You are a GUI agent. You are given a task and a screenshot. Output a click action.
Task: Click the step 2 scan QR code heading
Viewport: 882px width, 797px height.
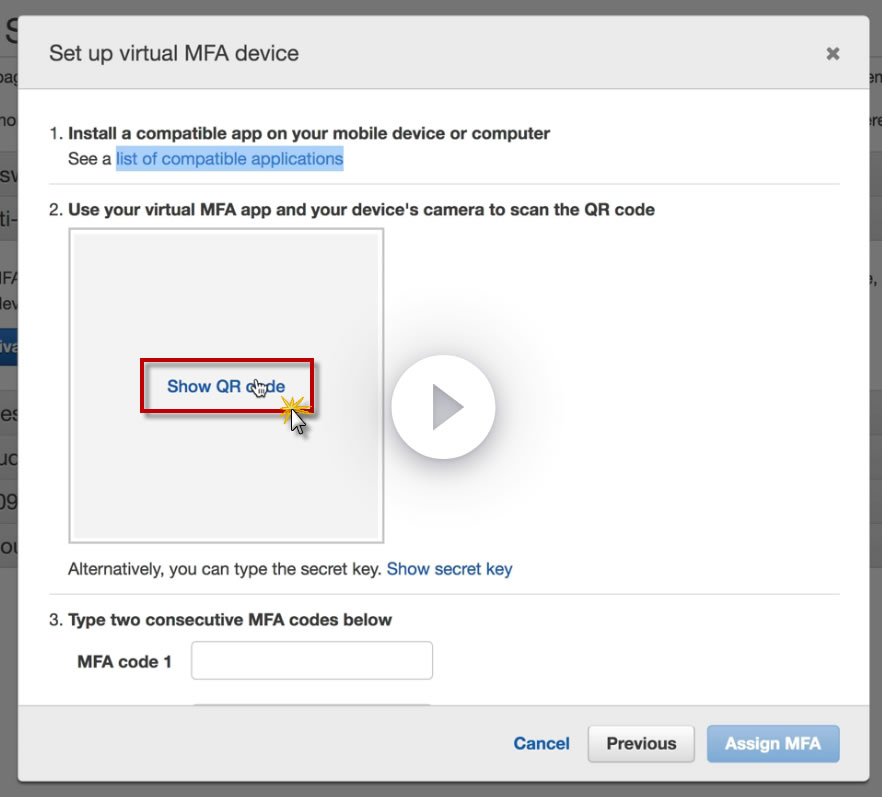[360, 210]
